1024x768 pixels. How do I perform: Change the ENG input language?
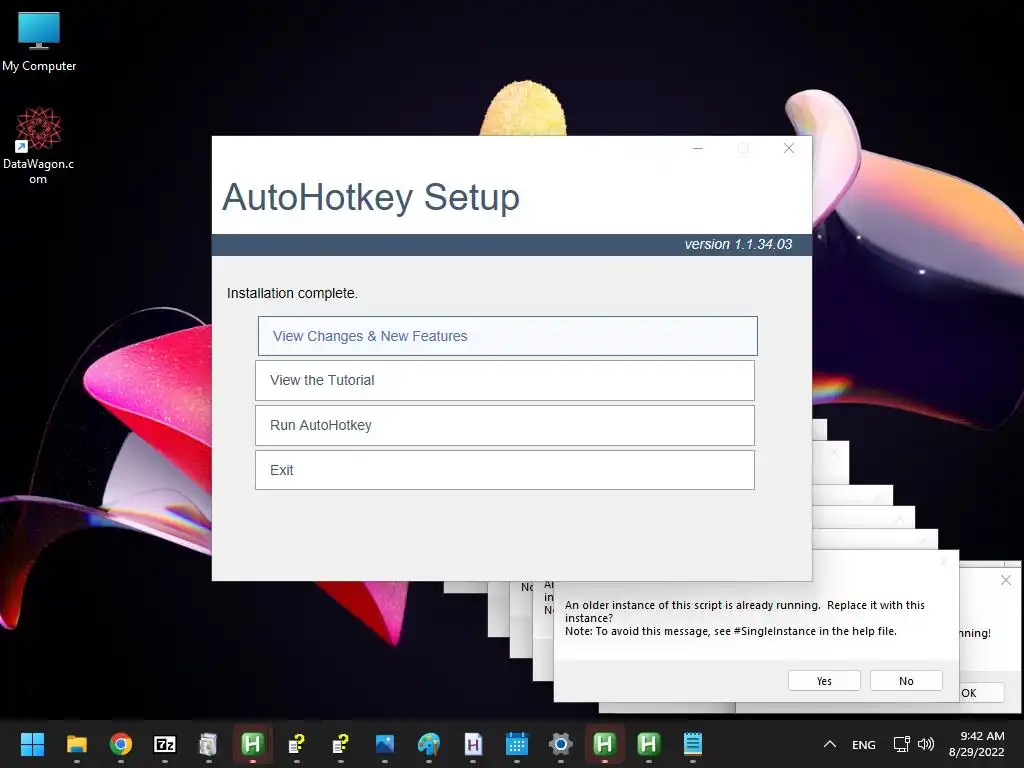point(863,744)
